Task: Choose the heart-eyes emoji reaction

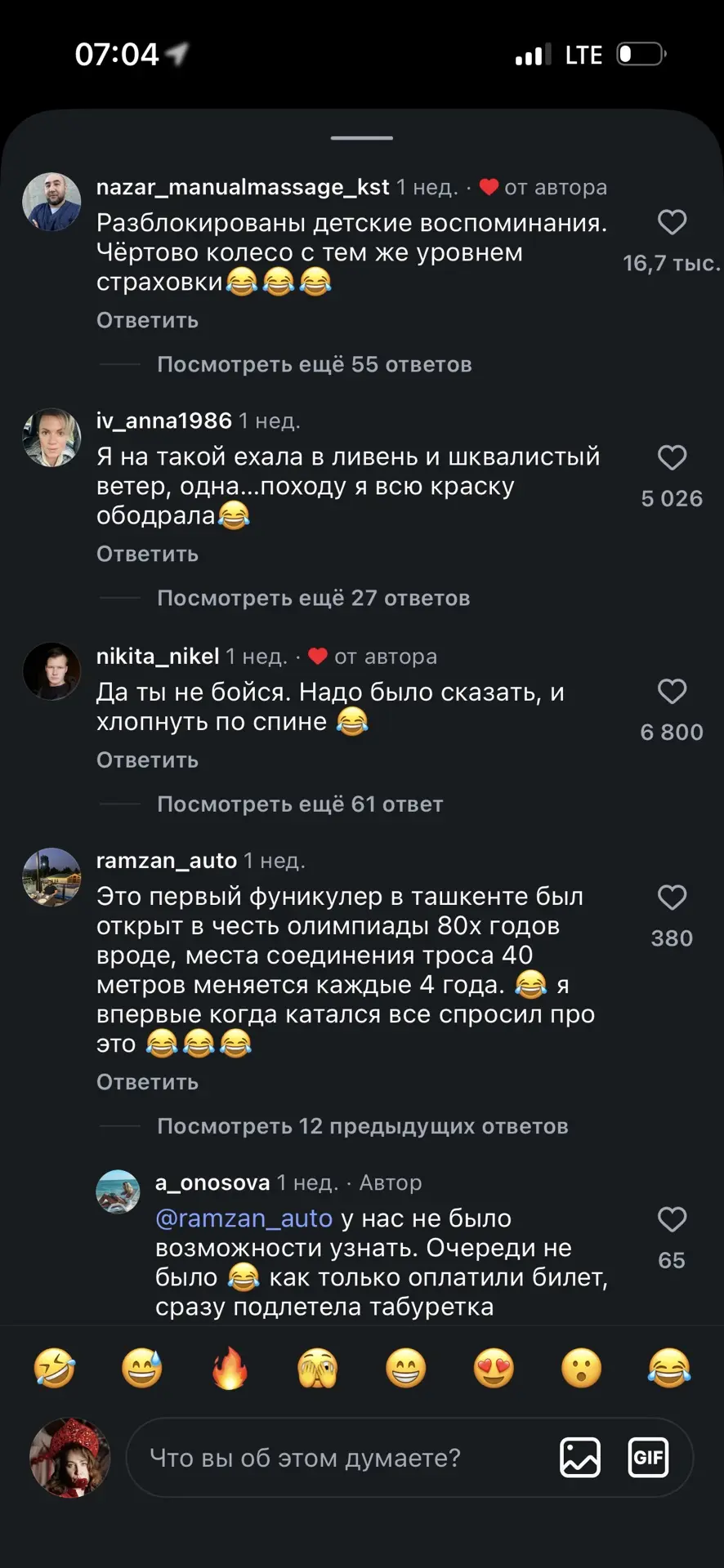Action: click(494, 1368)
